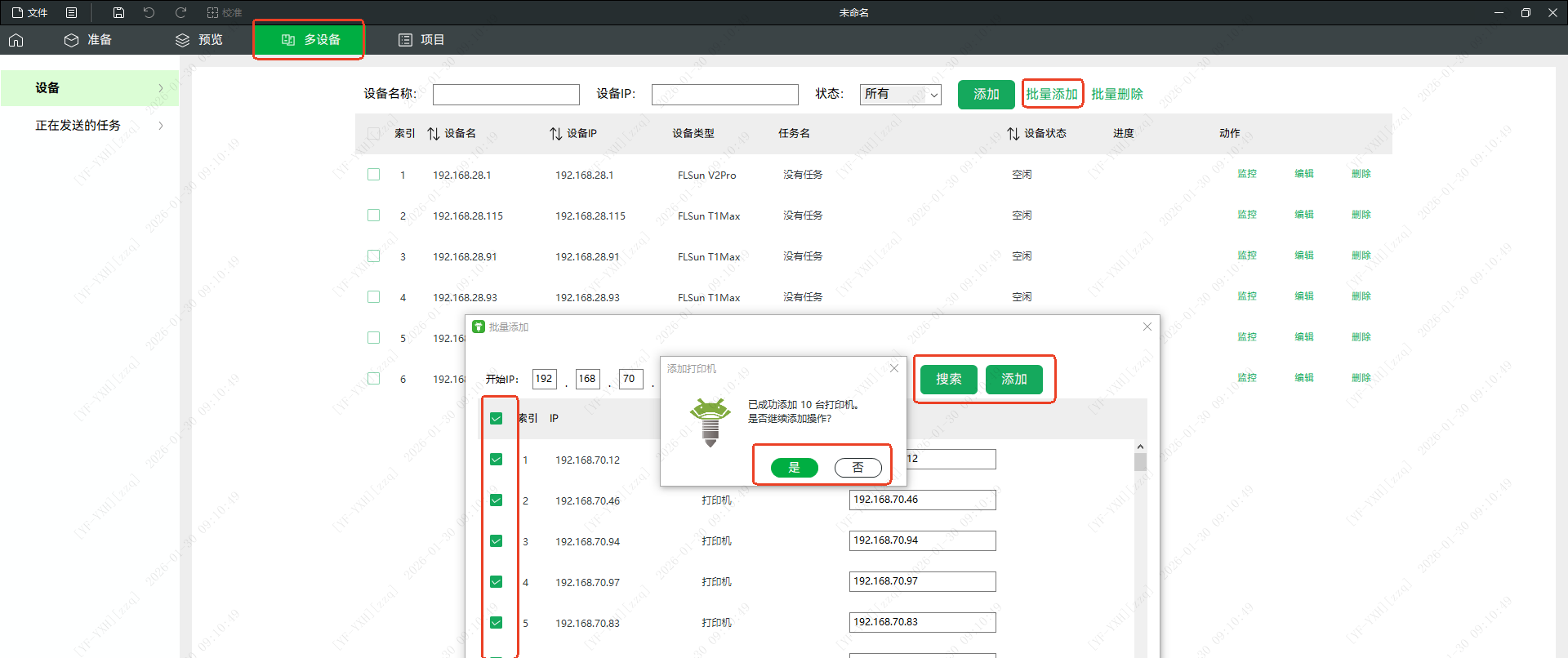Click the home icon in the navigation bar
Screen dimensions: 1568x658
16,40
